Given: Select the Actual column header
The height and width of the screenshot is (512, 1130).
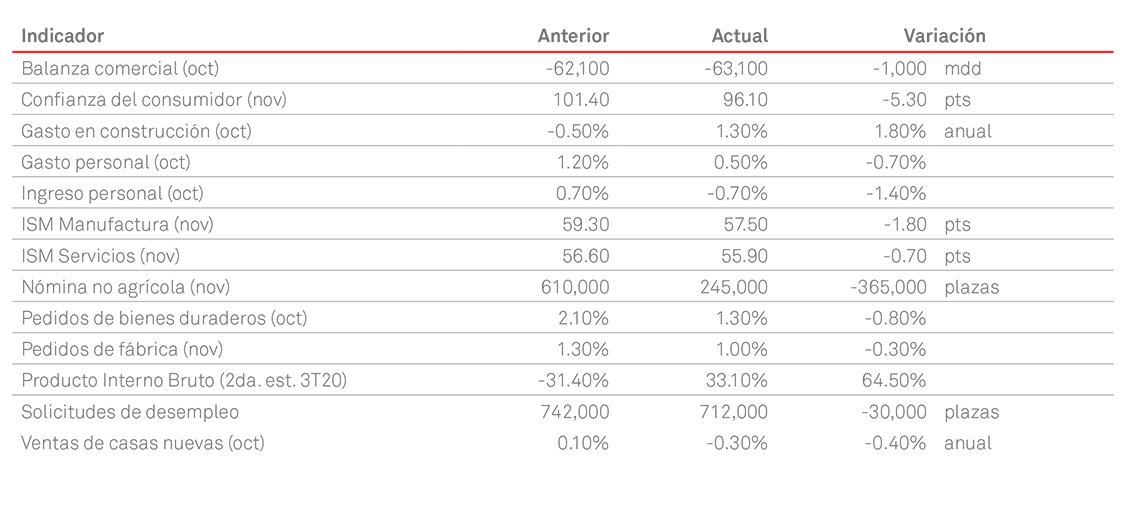Looking at the screenshot, I should pyautogui.click(x=739, y=36).
